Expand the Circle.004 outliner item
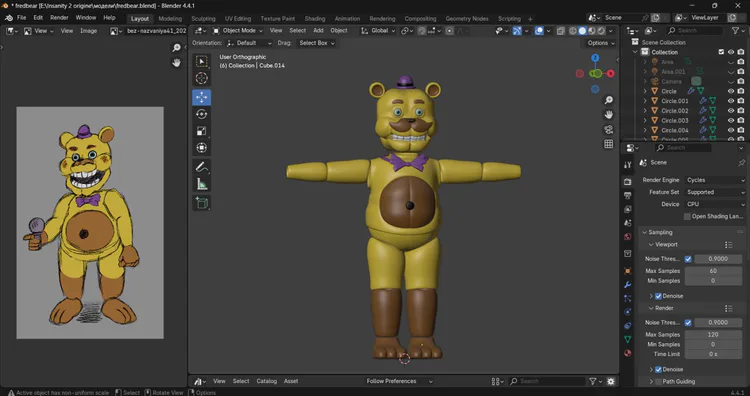 tap(645, 130)
